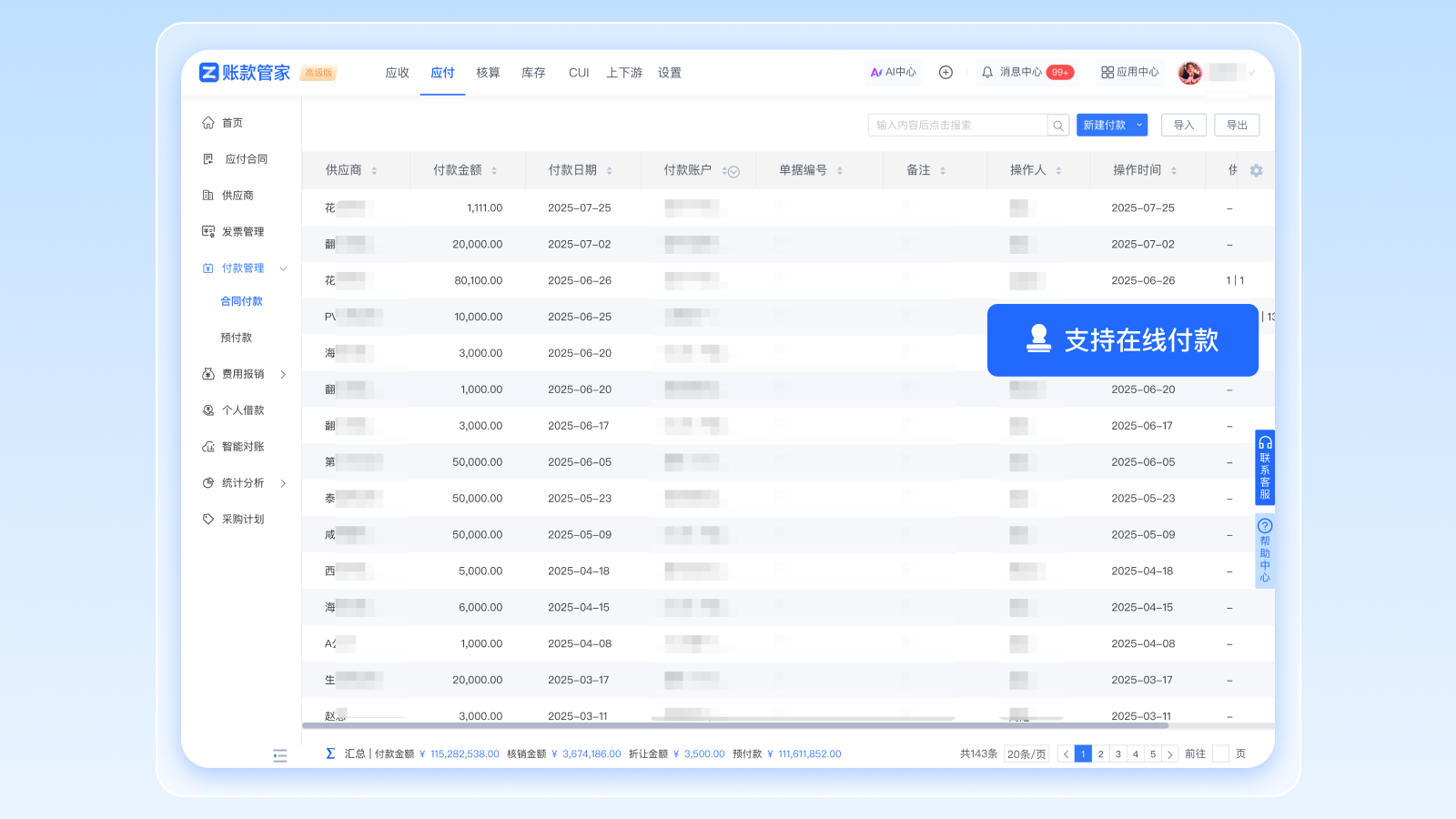Click the search magnifier icon
Image resolution: width=1456 pixels, height=819 pixels.
1057,126
